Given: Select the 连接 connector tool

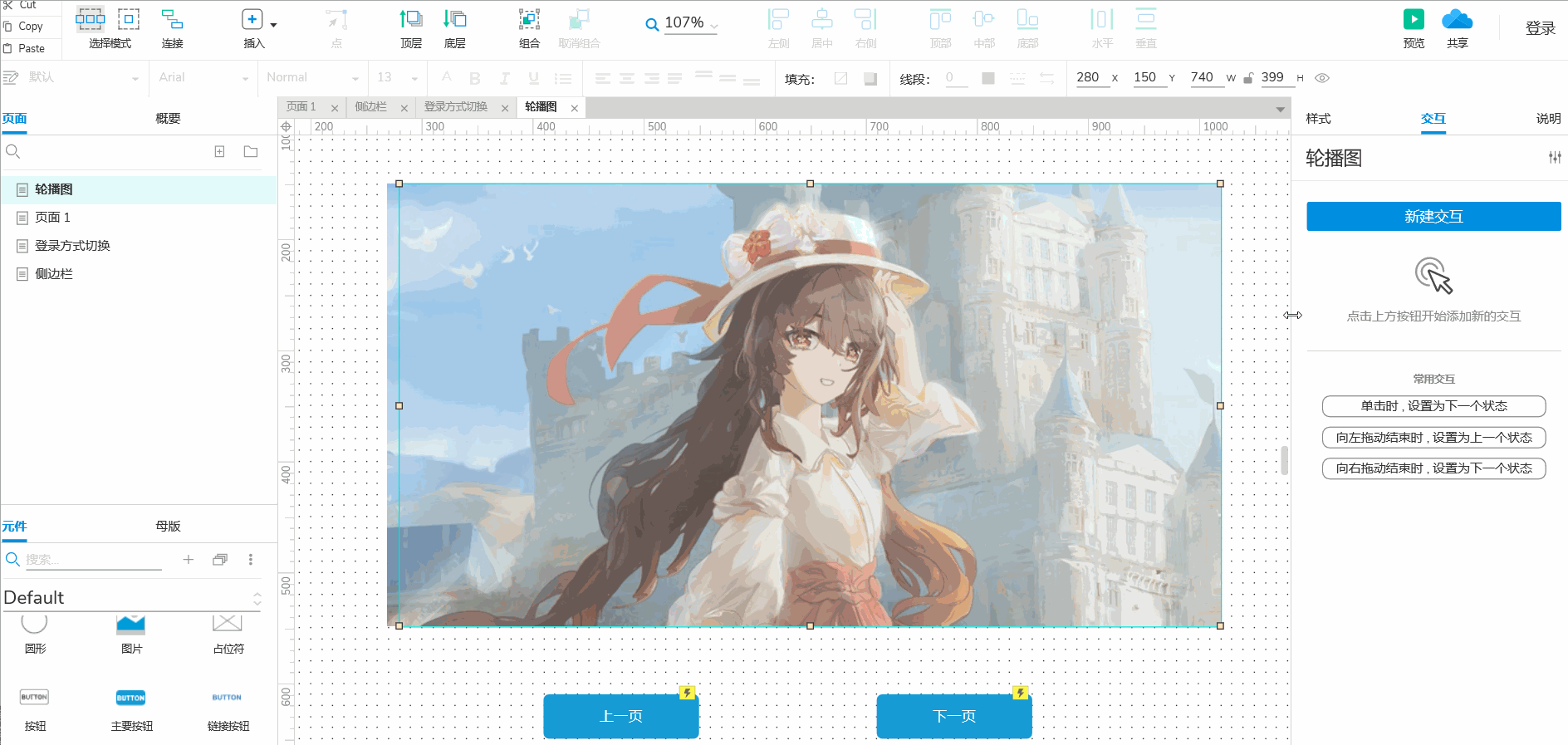Looking at the screenshot, I should pyautogui.click(x=172, y=19).
